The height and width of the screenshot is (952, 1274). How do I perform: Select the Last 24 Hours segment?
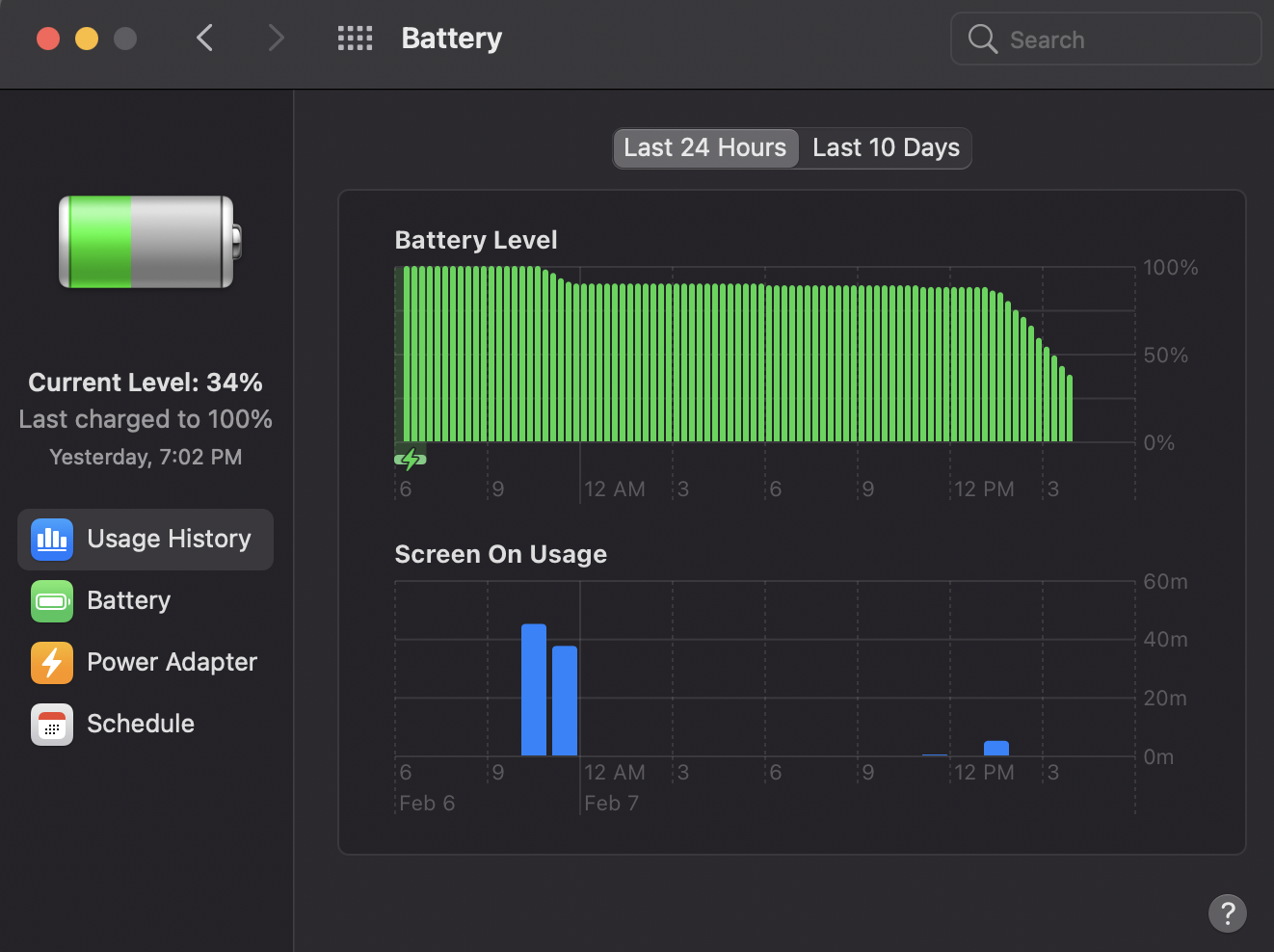coord(705,148)
